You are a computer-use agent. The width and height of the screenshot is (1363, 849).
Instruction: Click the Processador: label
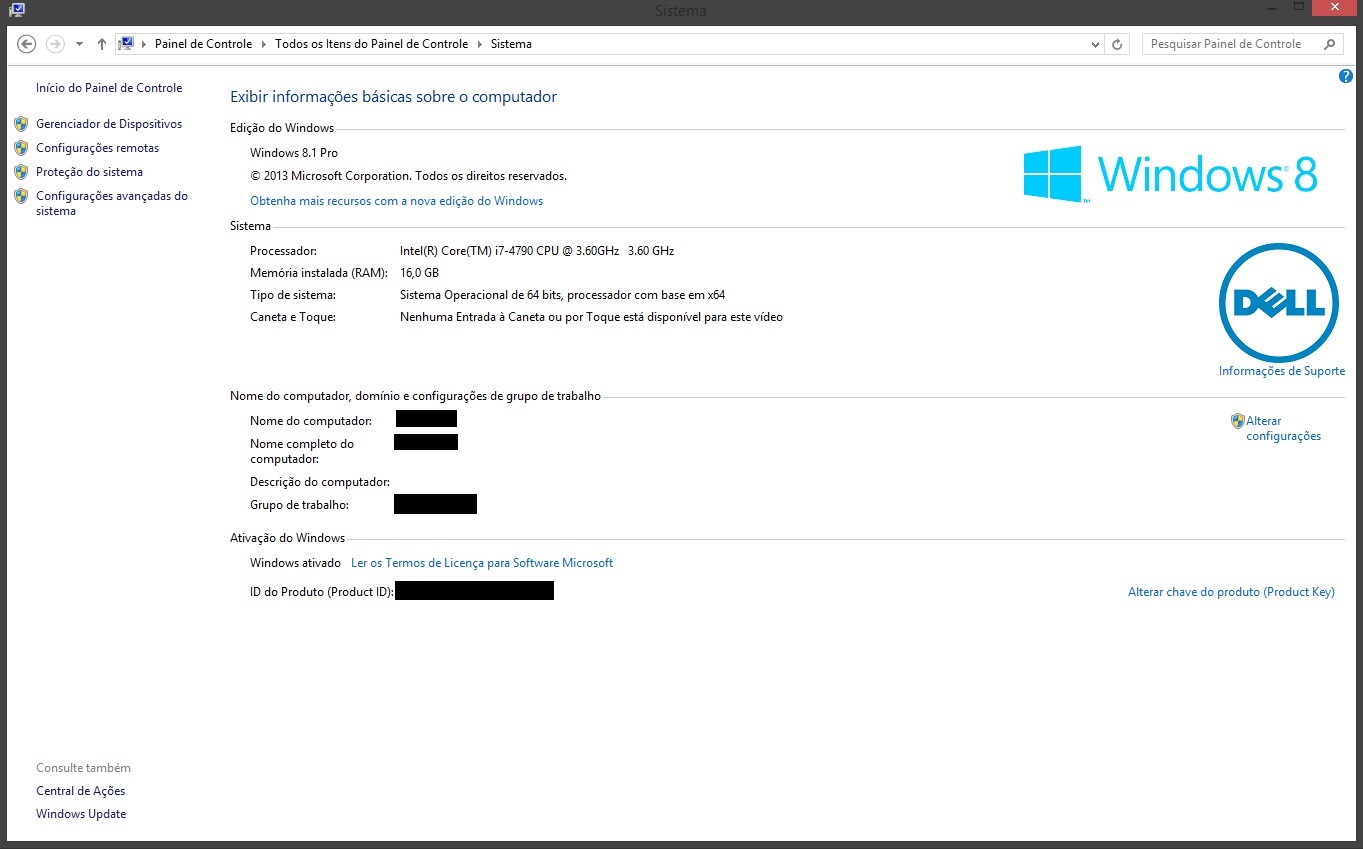pos(283,251)
